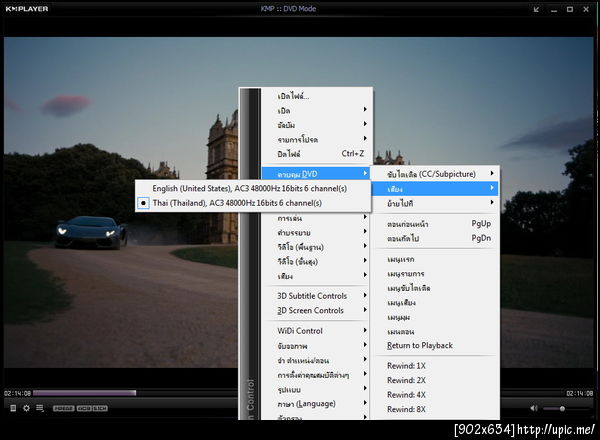Expand the ย้ายไปที่ submenu

coord(435,203)
